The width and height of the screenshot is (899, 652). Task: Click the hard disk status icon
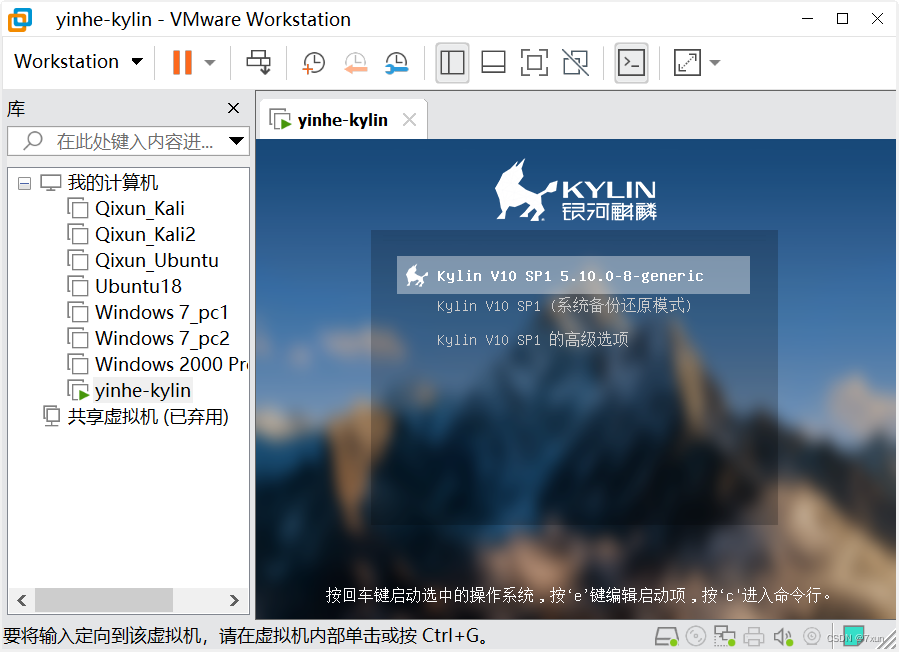tap(667, 636)
